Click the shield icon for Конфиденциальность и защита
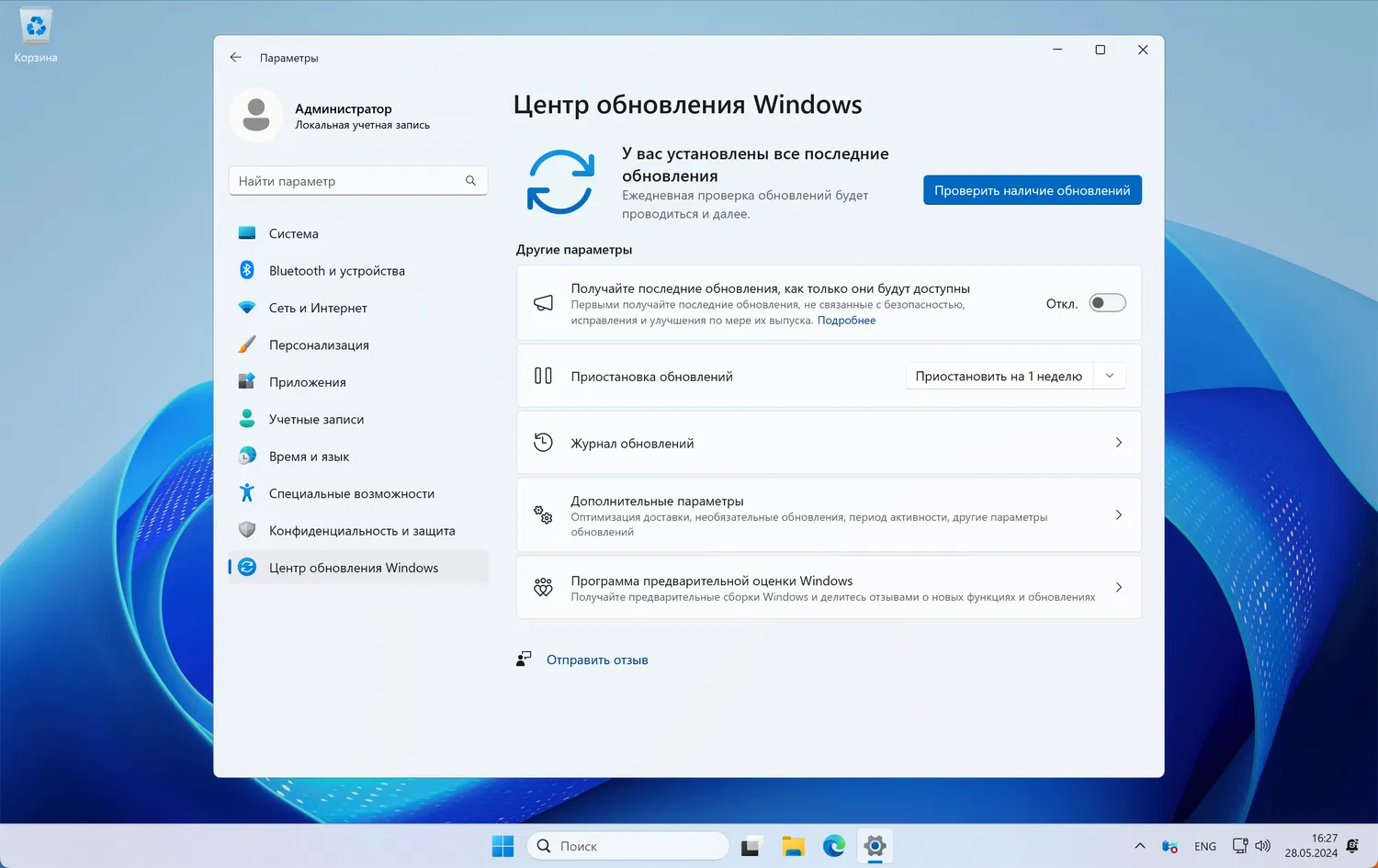Image resolution: width=1378 pixels, height=868 pixels. (247, 530)
